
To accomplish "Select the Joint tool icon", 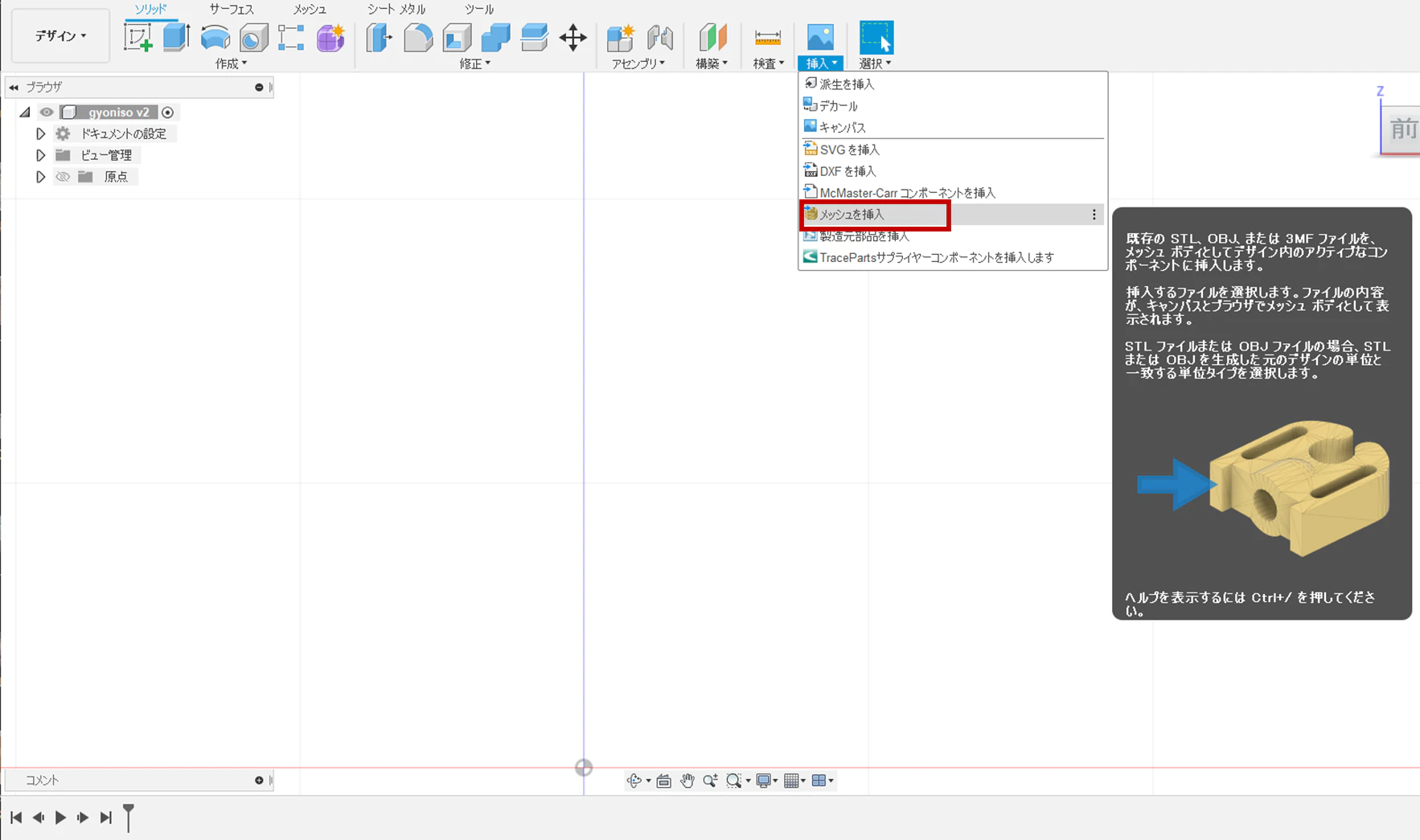I will click(660, 38).
